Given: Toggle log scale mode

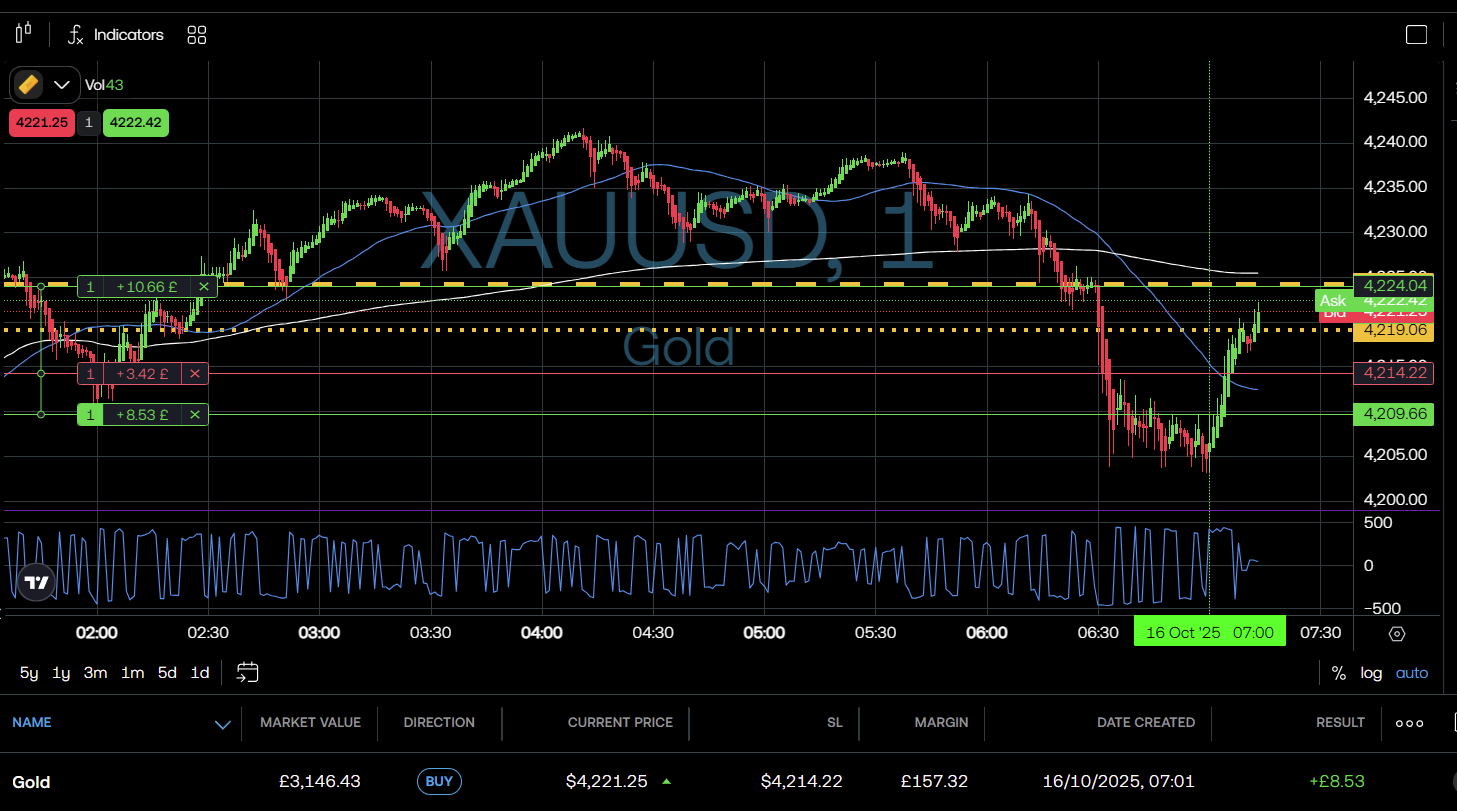Looking at the screenshot, I should point(1371,673).
